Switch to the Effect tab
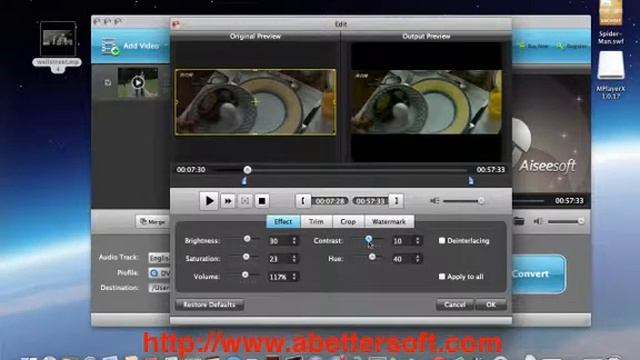The image size is (640, 360). pos(283,222)
